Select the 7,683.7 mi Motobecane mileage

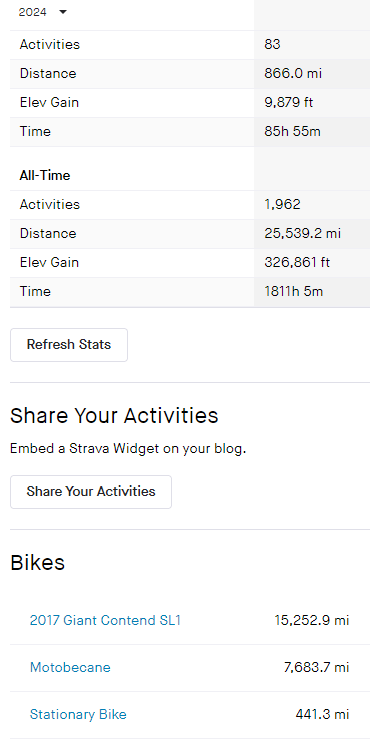[316, 667]
